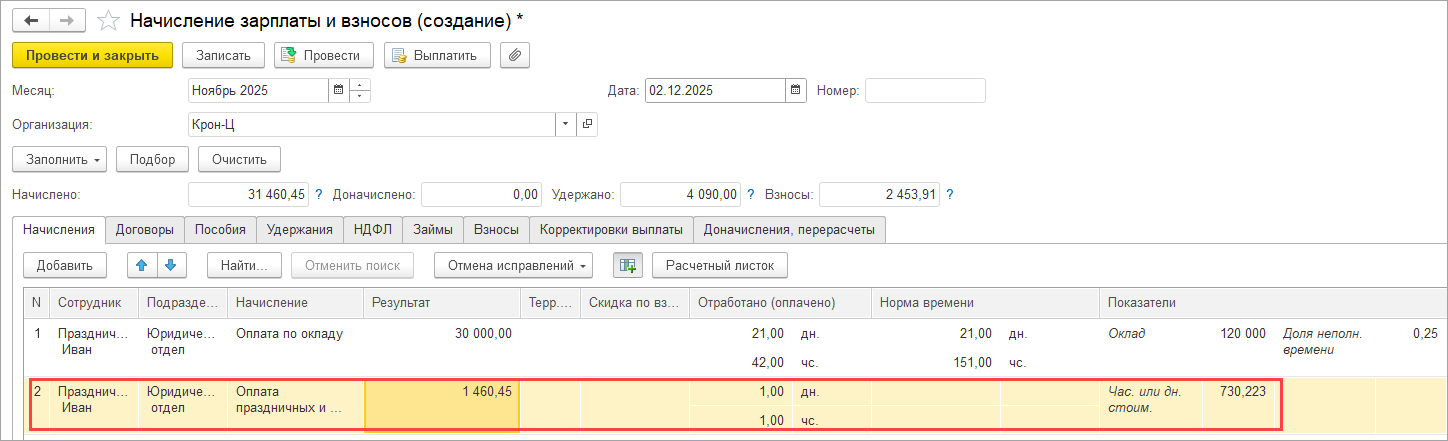The height and width of the screenshot is (441, 1448).
Task: Switch to the Корректировки выплаты tab
Action: pyautogui.click(x=611, y=229)
